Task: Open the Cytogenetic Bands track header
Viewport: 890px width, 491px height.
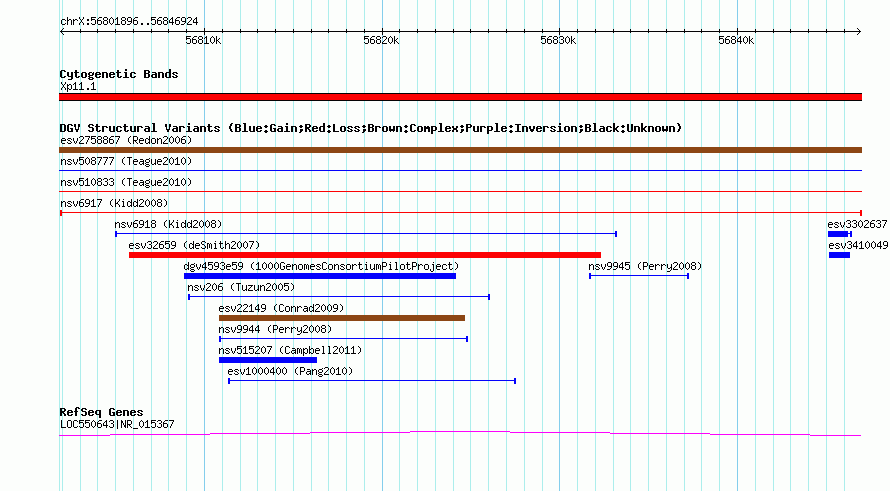Action: point(119,74)
